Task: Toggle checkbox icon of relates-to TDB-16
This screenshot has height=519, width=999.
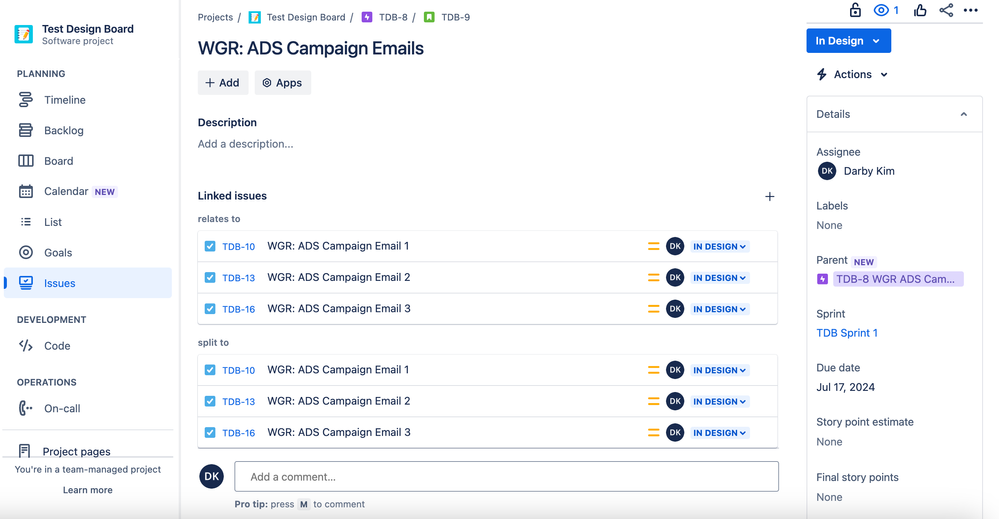Action: click(x=210, y=309)
